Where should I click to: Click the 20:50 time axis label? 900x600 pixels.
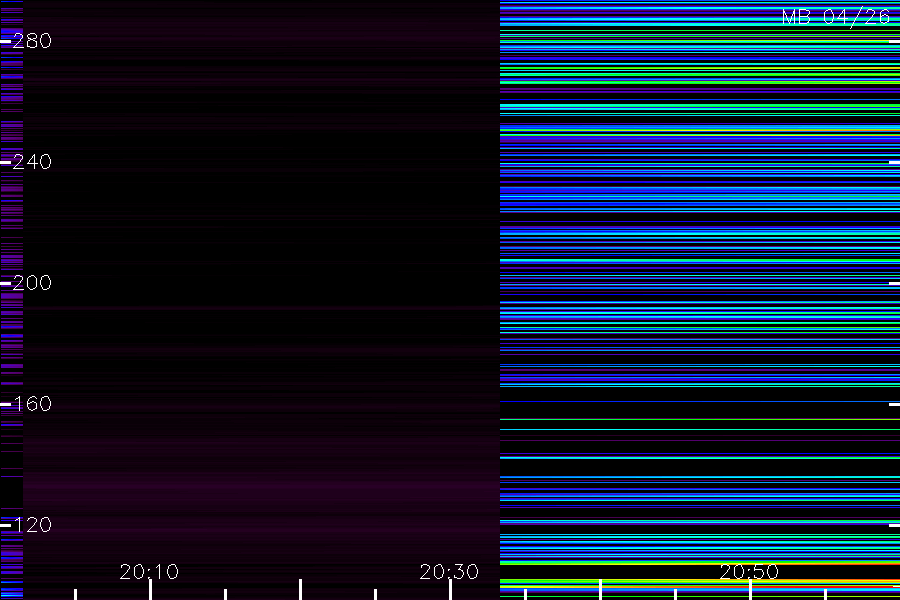(749, 572)
